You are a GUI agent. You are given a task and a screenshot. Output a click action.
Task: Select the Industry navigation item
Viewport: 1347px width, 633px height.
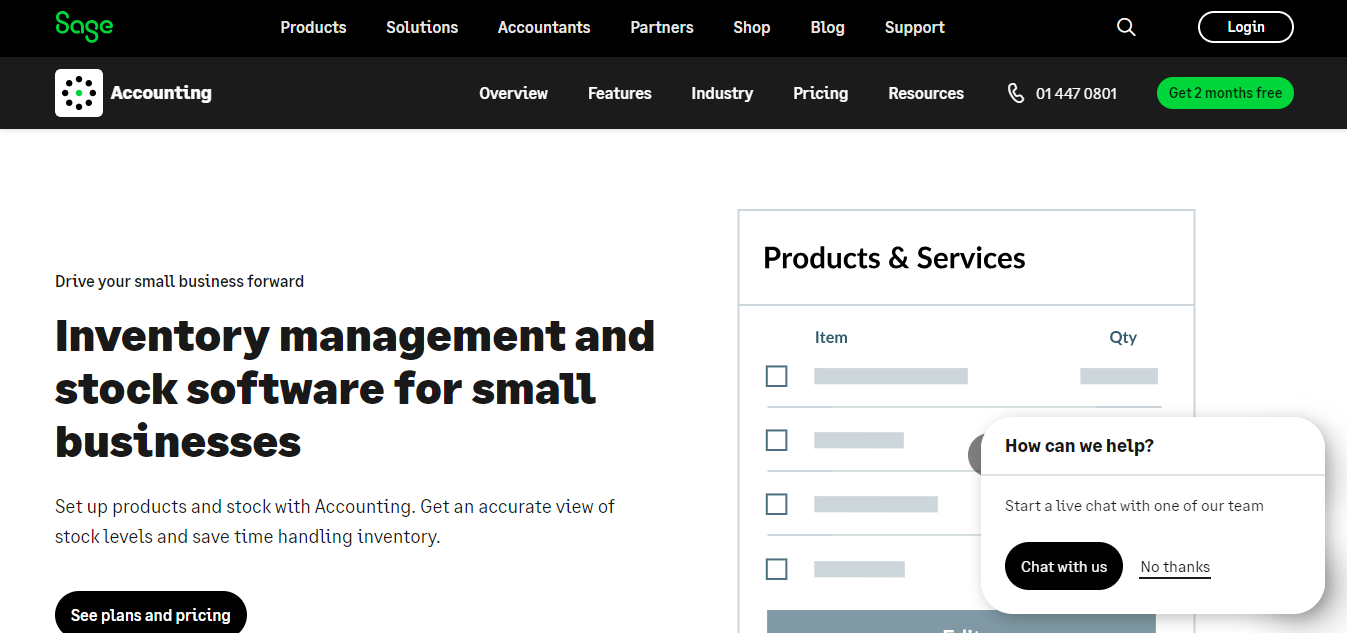point(722,92)
